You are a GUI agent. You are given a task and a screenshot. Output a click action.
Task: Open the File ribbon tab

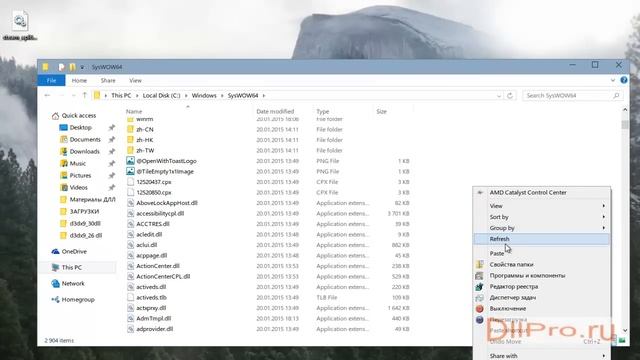(x=51, y=80)
